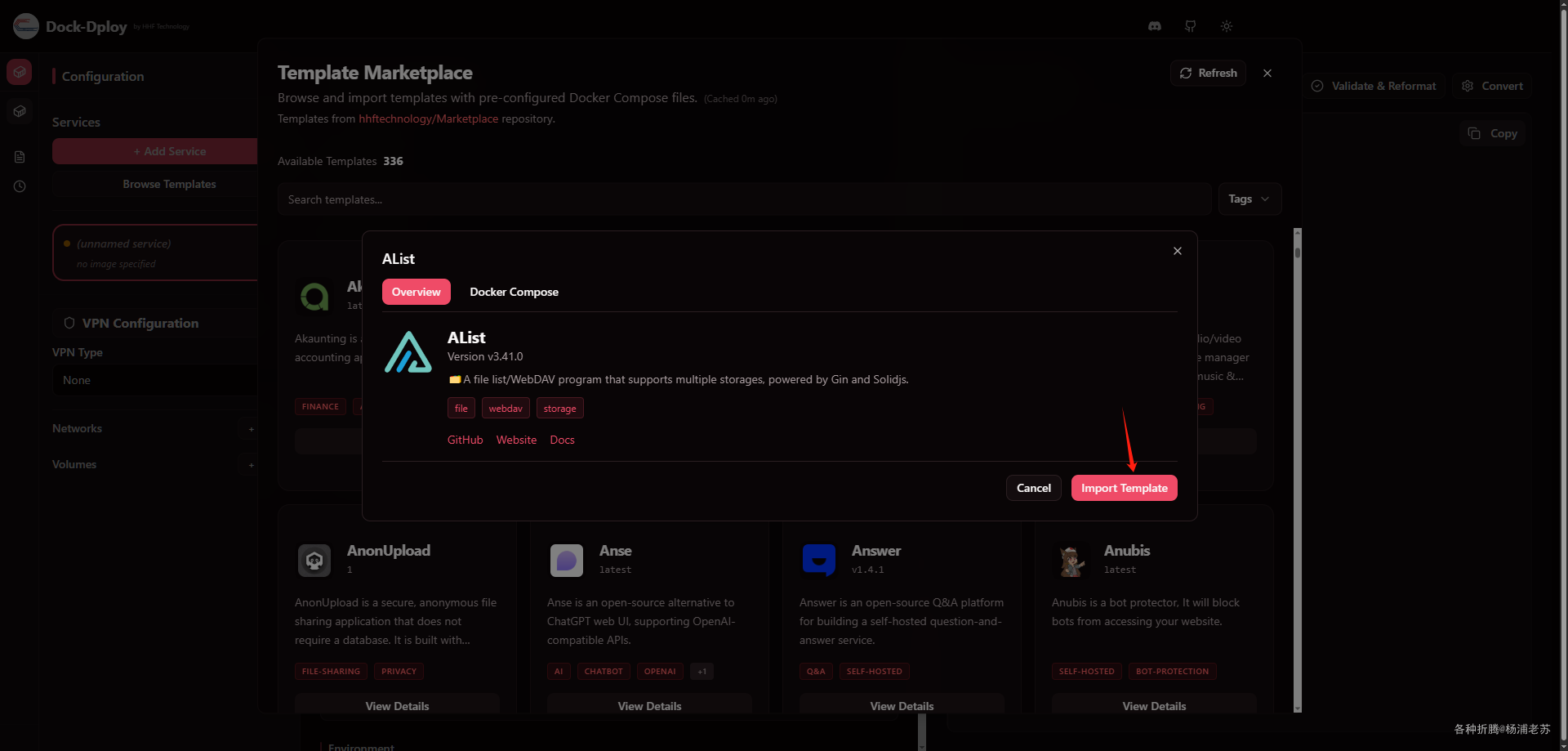
Task: Click the 'Version v3.41.0' text
Action: [x=485, y=356]
